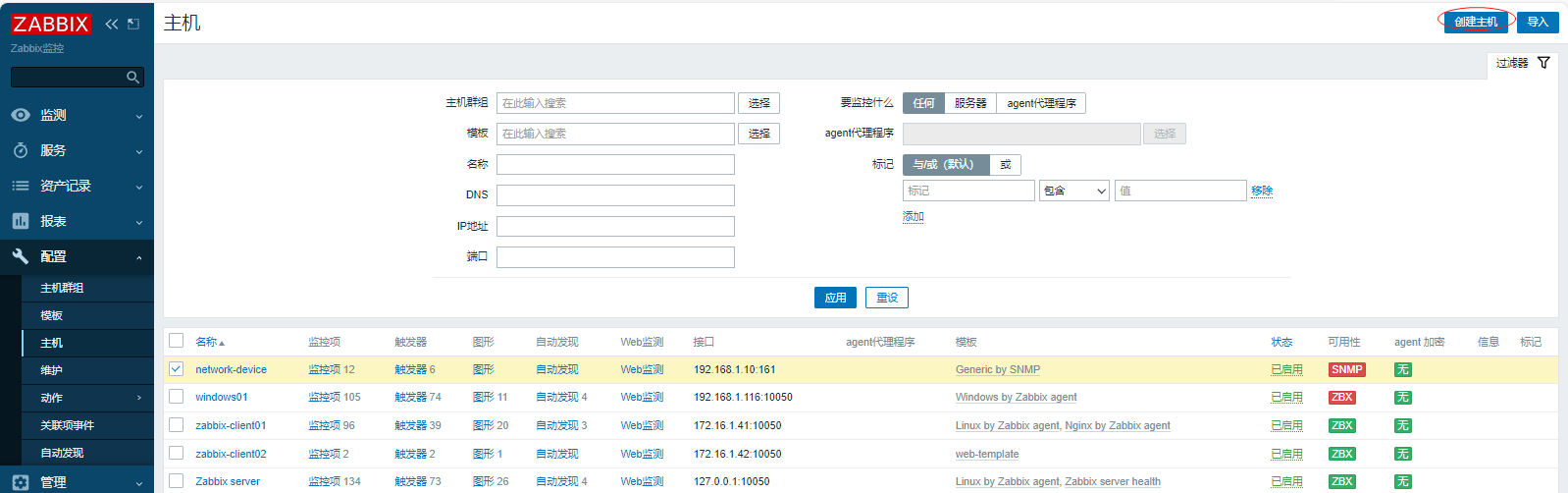
Task: Click the Zabbix logo
Action: point(51,24)
